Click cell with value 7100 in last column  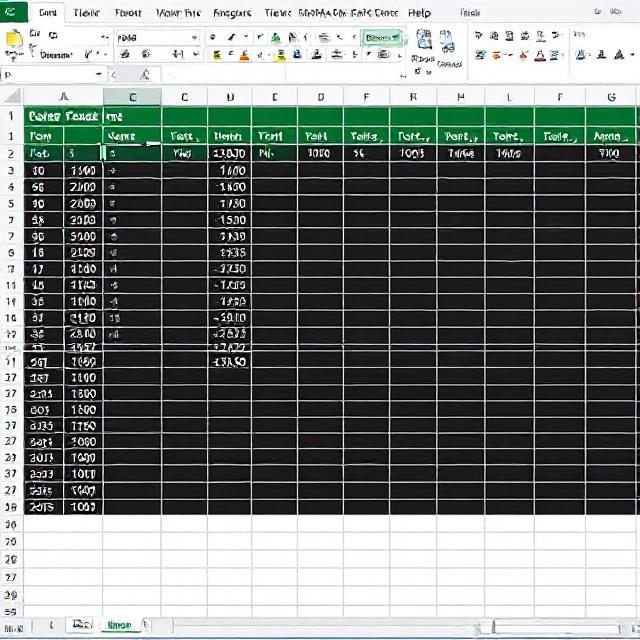(x=611, y=153)
